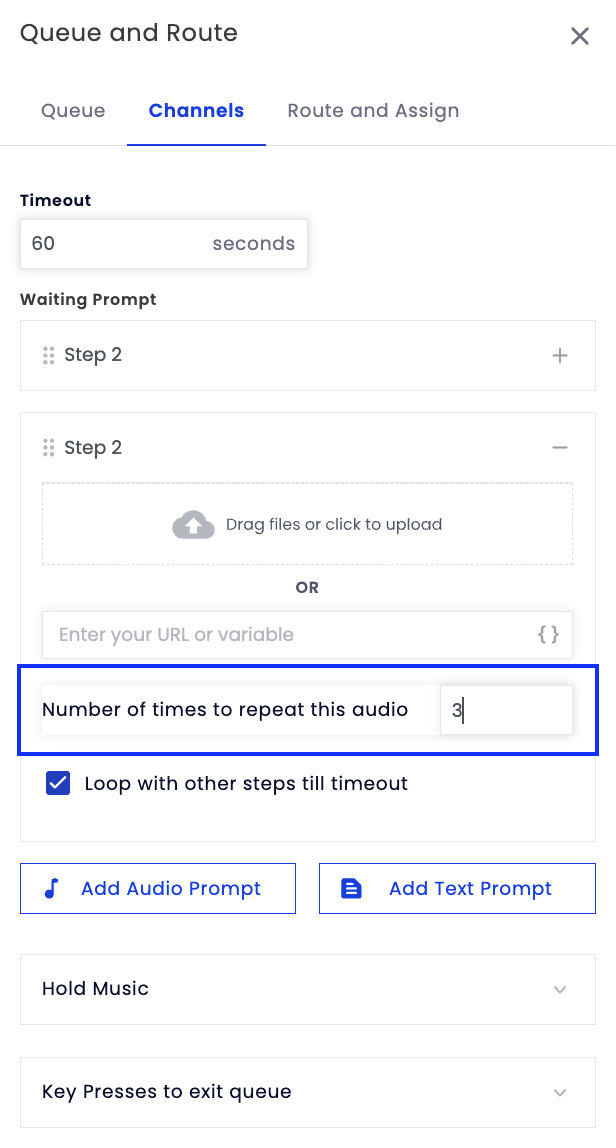Collapse the open step with minus icon

coord(560,447)
